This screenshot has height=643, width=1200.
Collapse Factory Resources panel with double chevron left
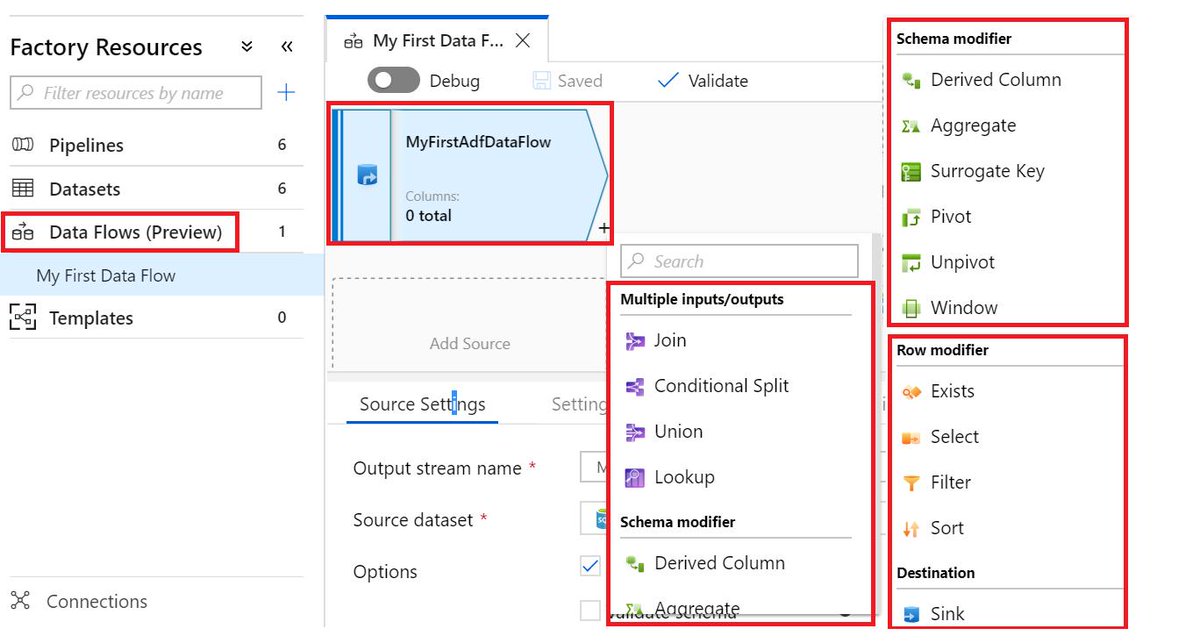click(x=287, y=47)
